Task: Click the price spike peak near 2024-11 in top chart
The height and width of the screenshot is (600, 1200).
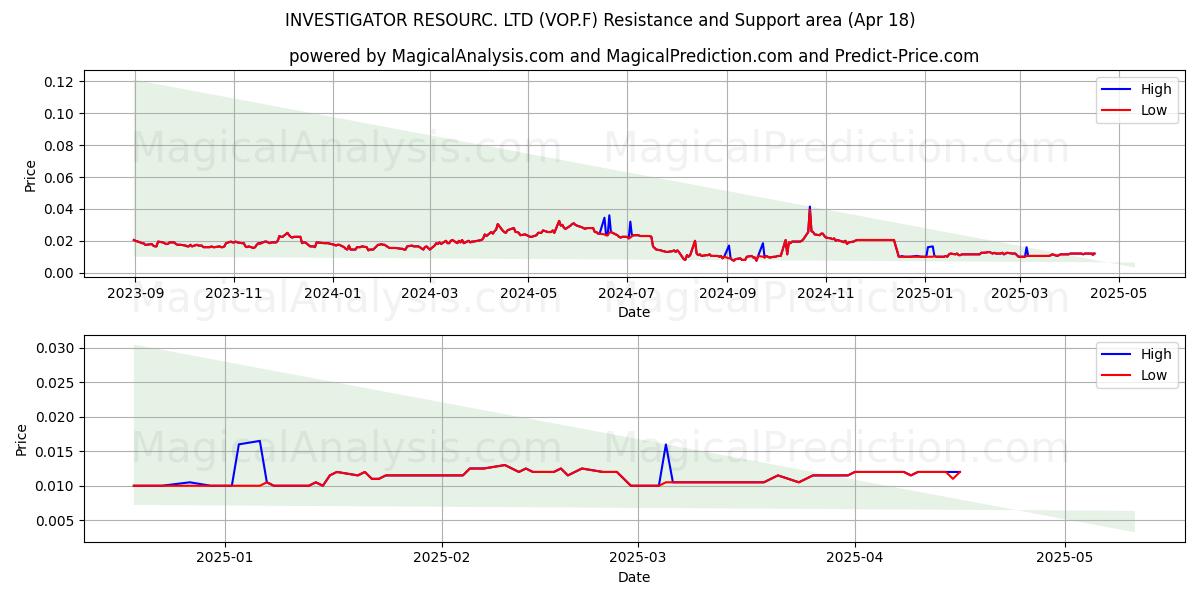Action: pyautogui.click(x=809, y=207)
